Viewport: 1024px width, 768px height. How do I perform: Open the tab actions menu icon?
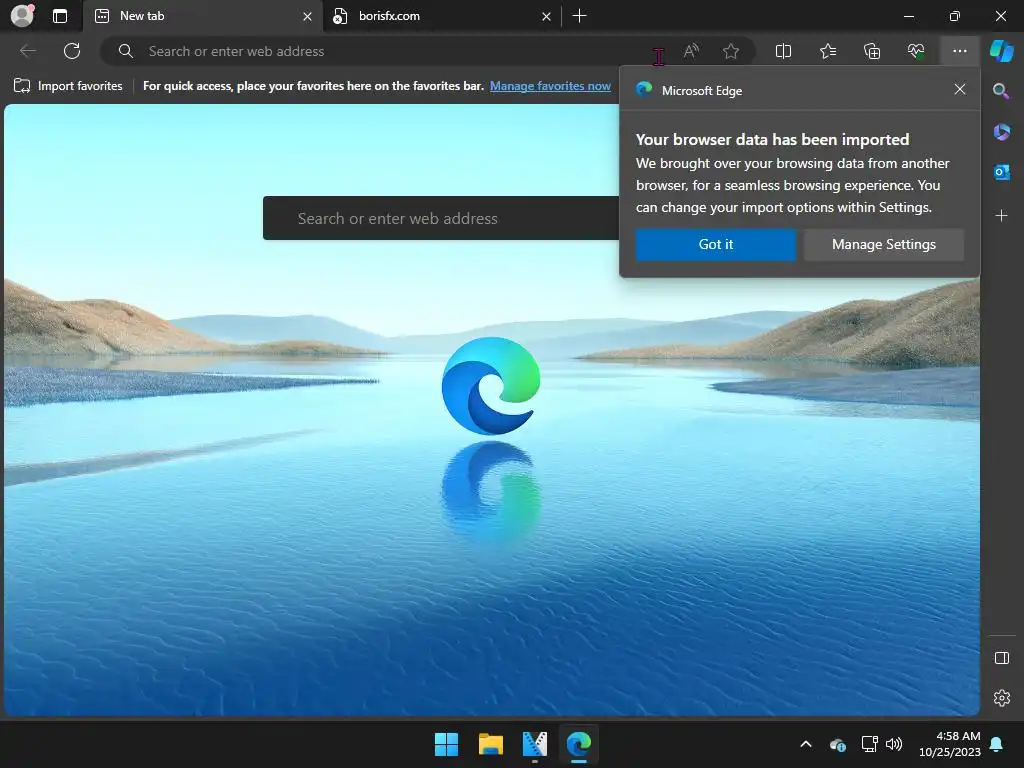click(60, 16)
